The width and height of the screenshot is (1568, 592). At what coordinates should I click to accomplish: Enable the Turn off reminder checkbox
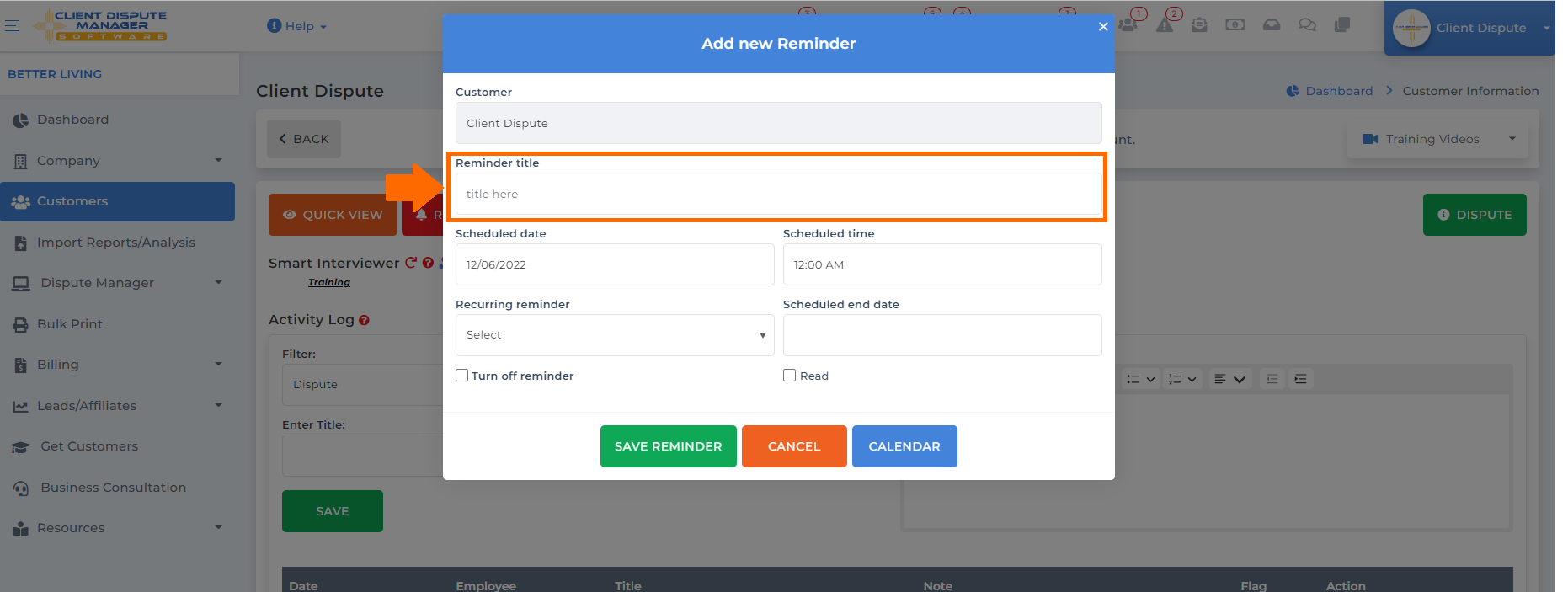point(462,376)
